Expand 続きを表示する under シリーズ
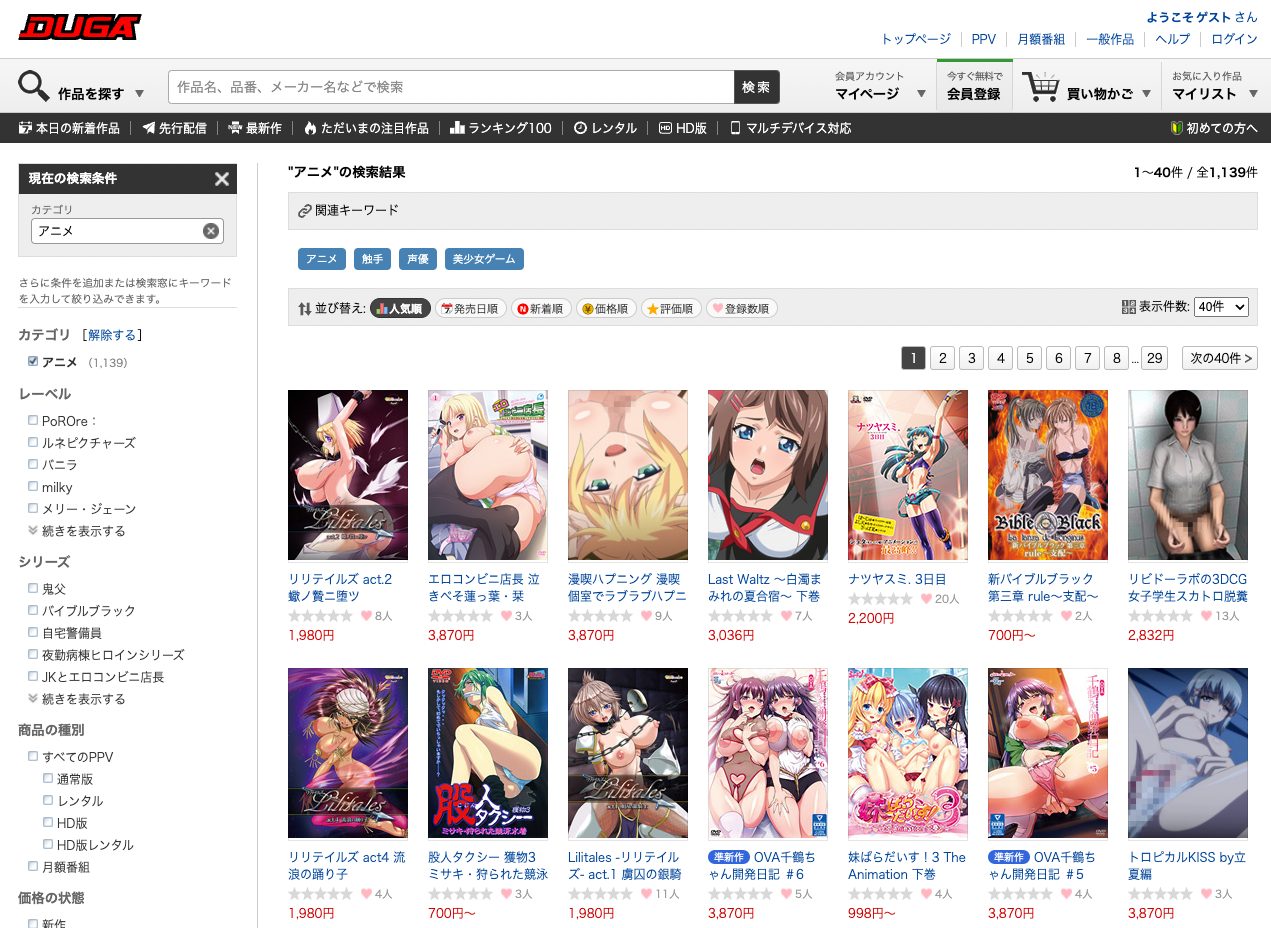This screenshot has height=928, width=1271. pos(77,699)
